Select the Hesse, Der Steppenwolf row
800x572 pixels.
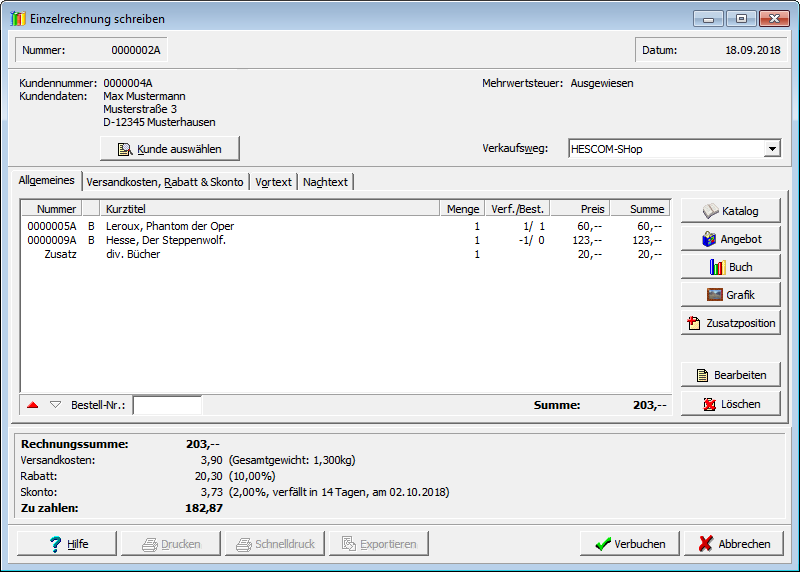165,240
